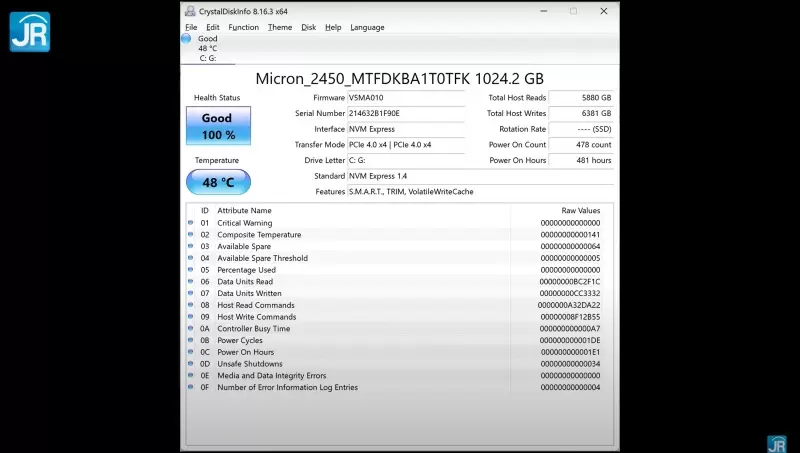
Task: Click the status dot for Critical Warning
Action: (x=191, y=222)
